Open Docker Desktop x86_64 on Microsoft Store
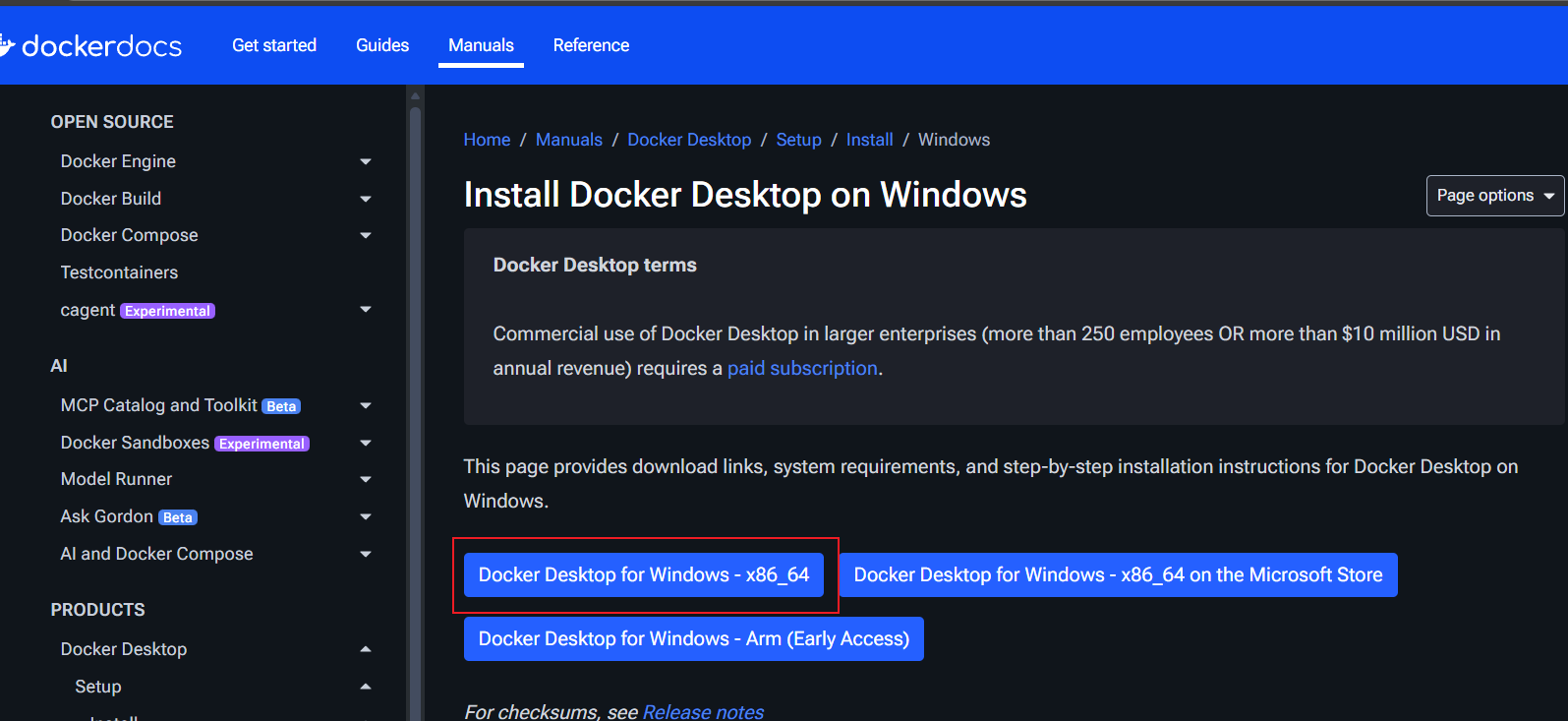Image resolution: width=1568 pixels, height=721 pixels. point(1118,574)
